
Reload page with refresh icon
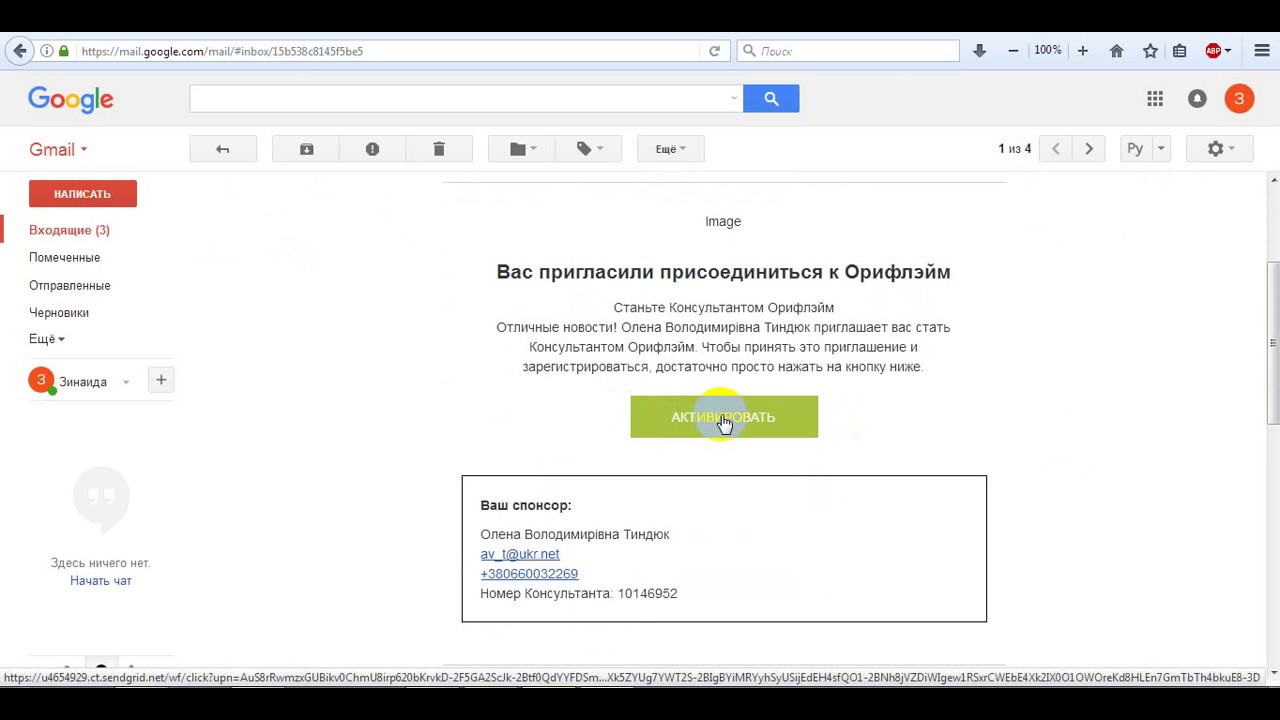pos(714,51)
